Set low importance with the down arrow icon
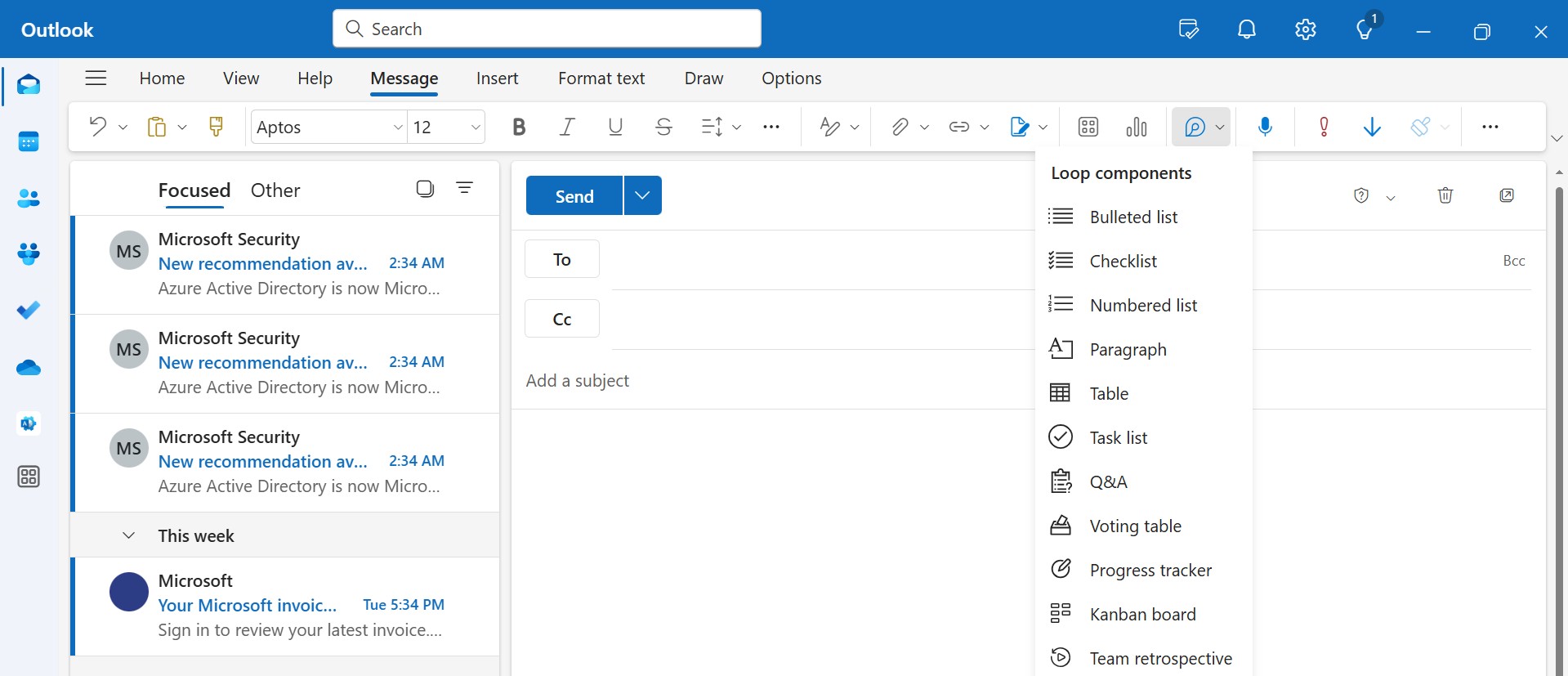 click(x=1372, y=127)
